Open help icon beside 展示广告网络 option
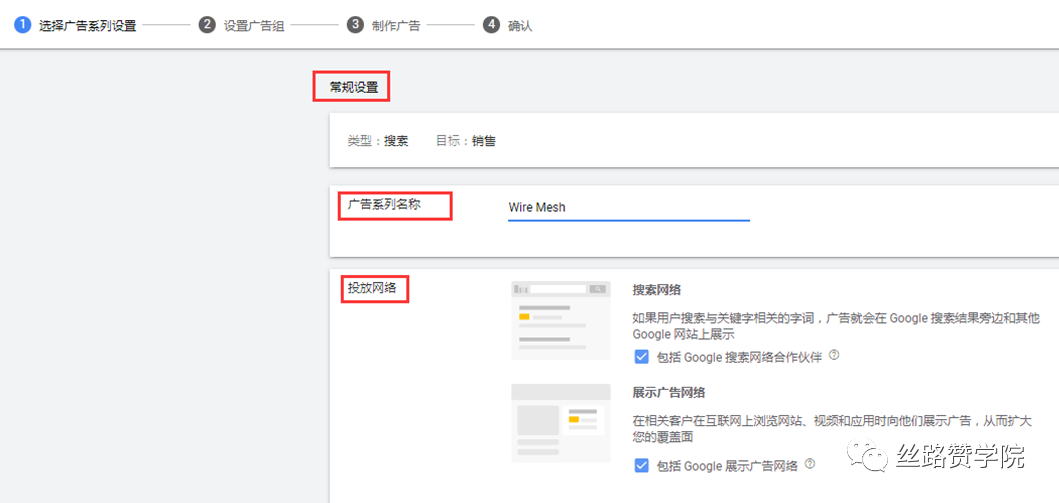Viewport: 1059px width, 503px height. pyautogui.click(x=810, y=464)
